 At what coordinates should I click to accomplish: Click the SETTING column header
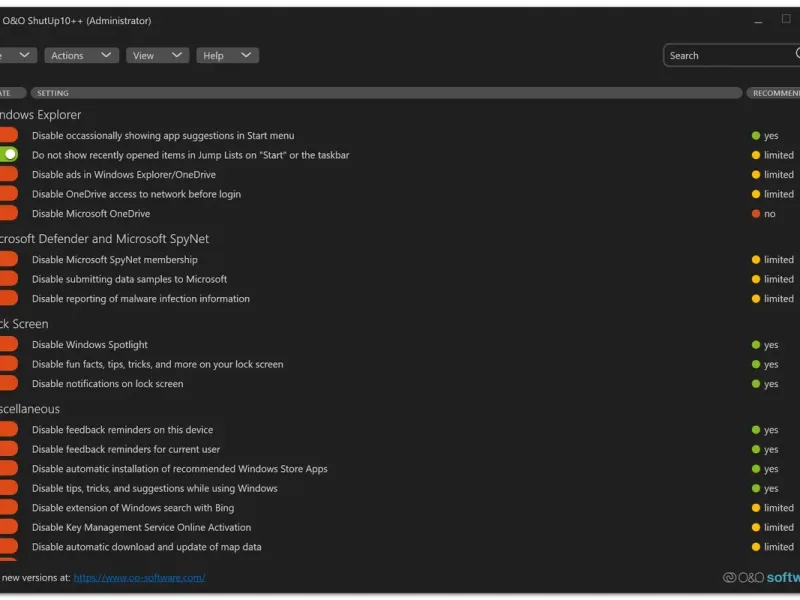(x=386, y=93)
